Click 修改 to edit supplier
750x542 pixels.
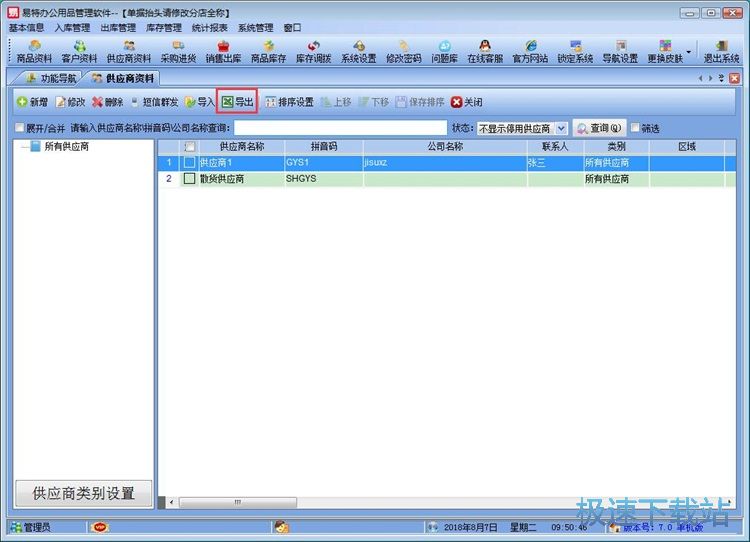tap(70, 102)
